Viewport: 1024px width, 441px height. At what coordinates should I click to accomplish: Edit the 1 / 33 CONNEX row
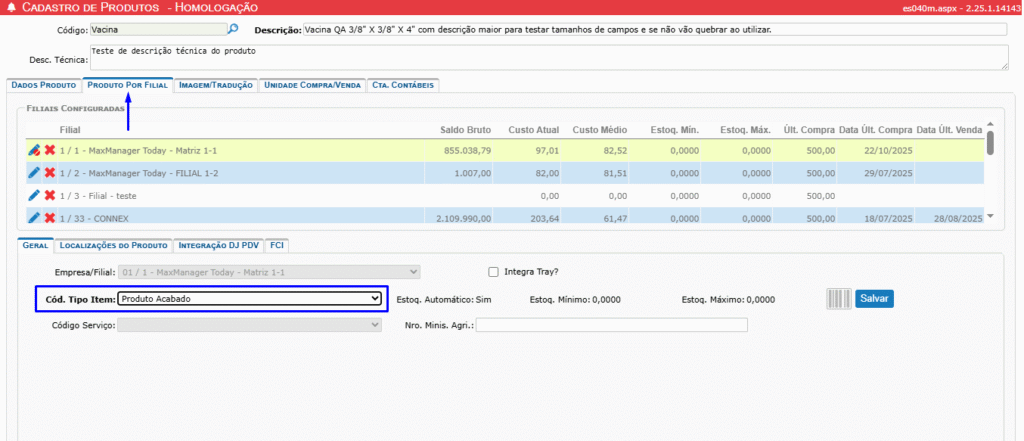pos(34,217)
